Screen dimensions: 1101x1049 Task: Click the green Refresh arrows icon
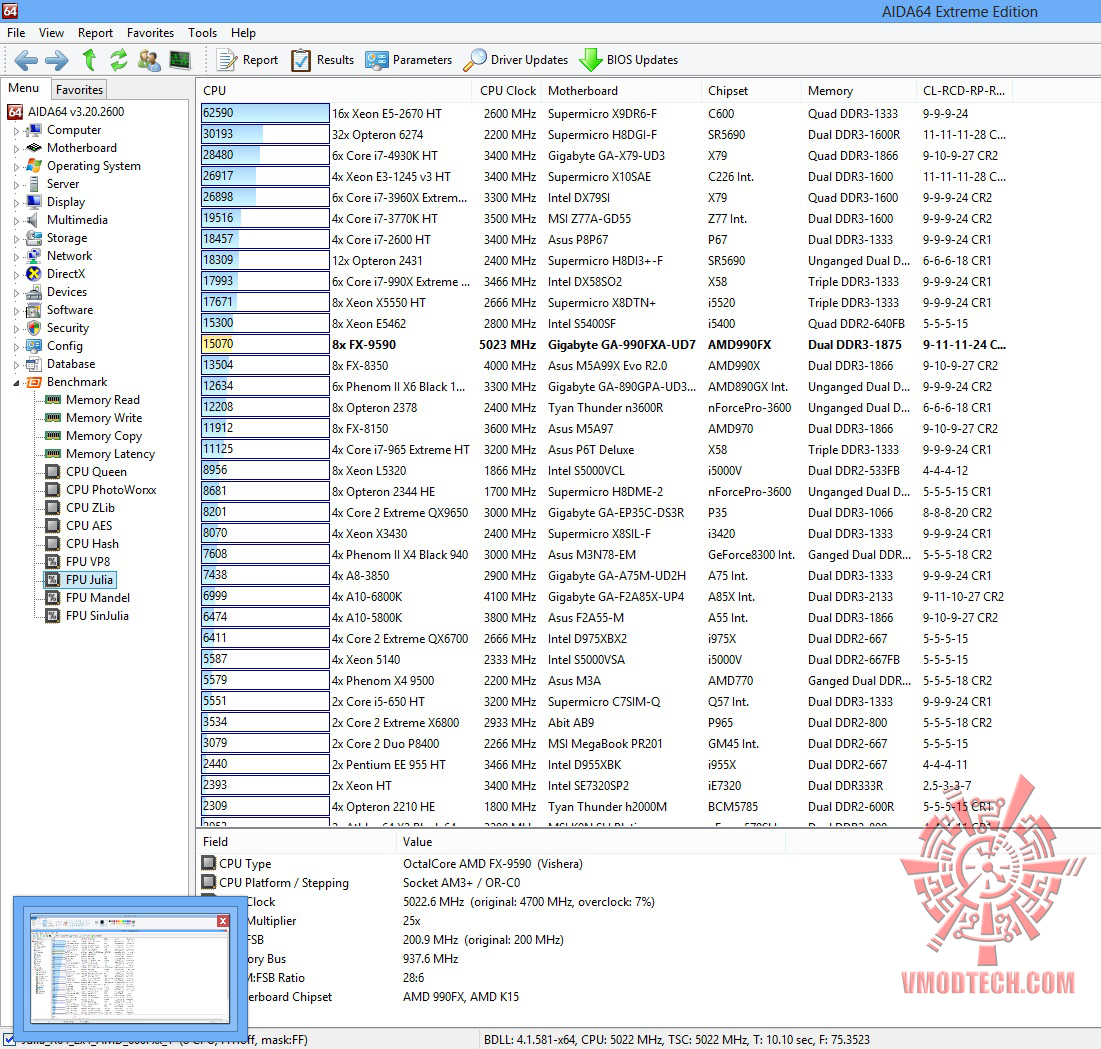(119, 60)
